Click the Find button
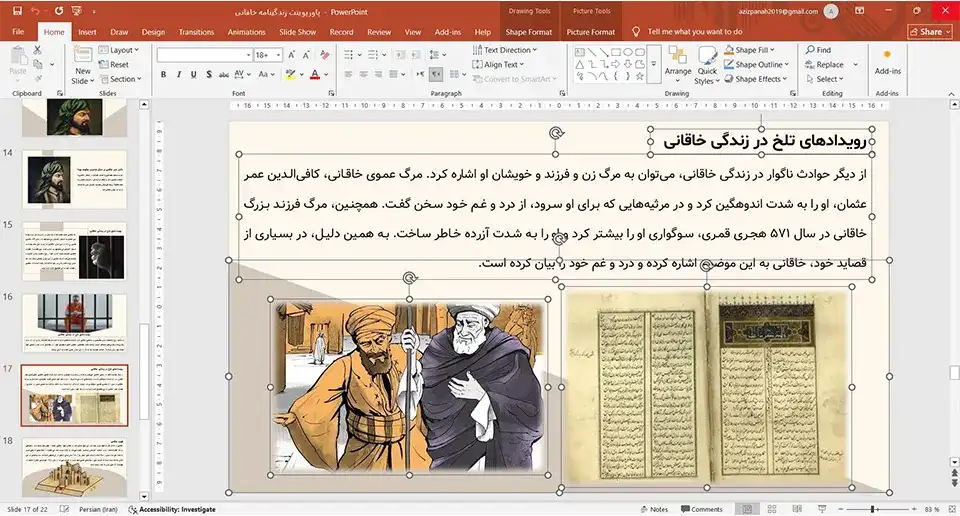Image resolution: width=960 pixels, height=516 pixels. [x=819, y=50]
